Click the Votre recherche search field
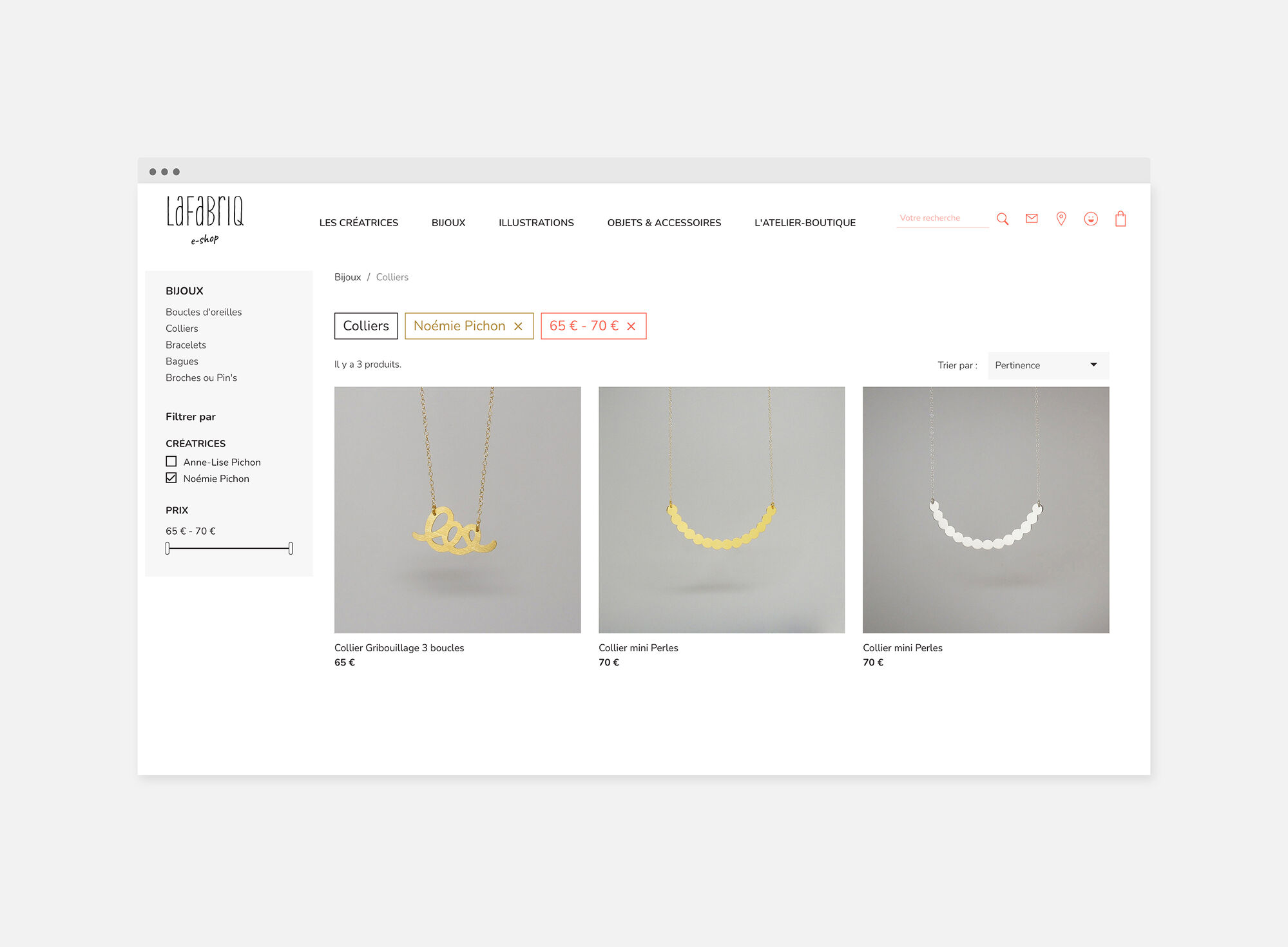Viewport: 1288px width, 947px height. click(x=941, y=218)
